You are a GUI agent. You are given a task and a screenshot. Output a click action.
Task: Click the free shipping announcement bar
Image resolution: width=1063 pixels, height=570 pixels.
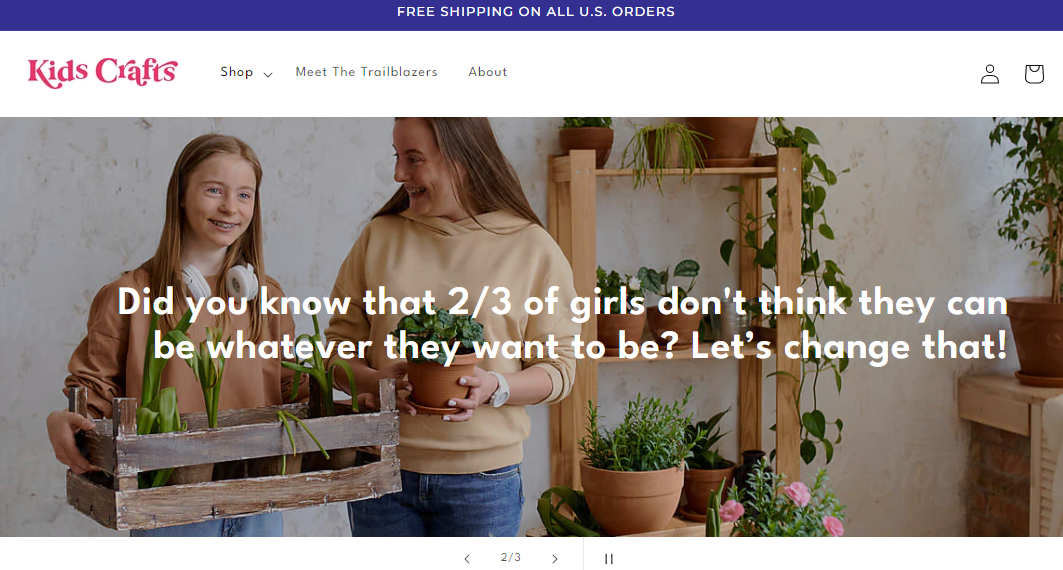[535, 12]
